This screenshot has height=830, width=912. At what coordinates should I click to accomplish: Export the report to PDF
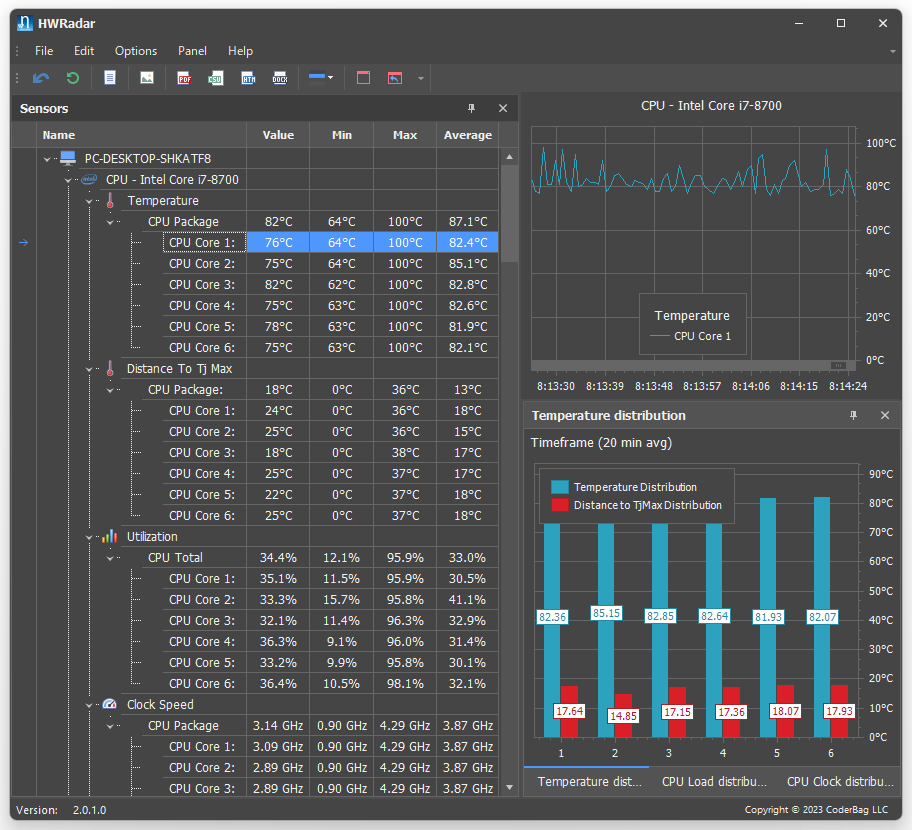pyautogui.click(x=184, y=78)
